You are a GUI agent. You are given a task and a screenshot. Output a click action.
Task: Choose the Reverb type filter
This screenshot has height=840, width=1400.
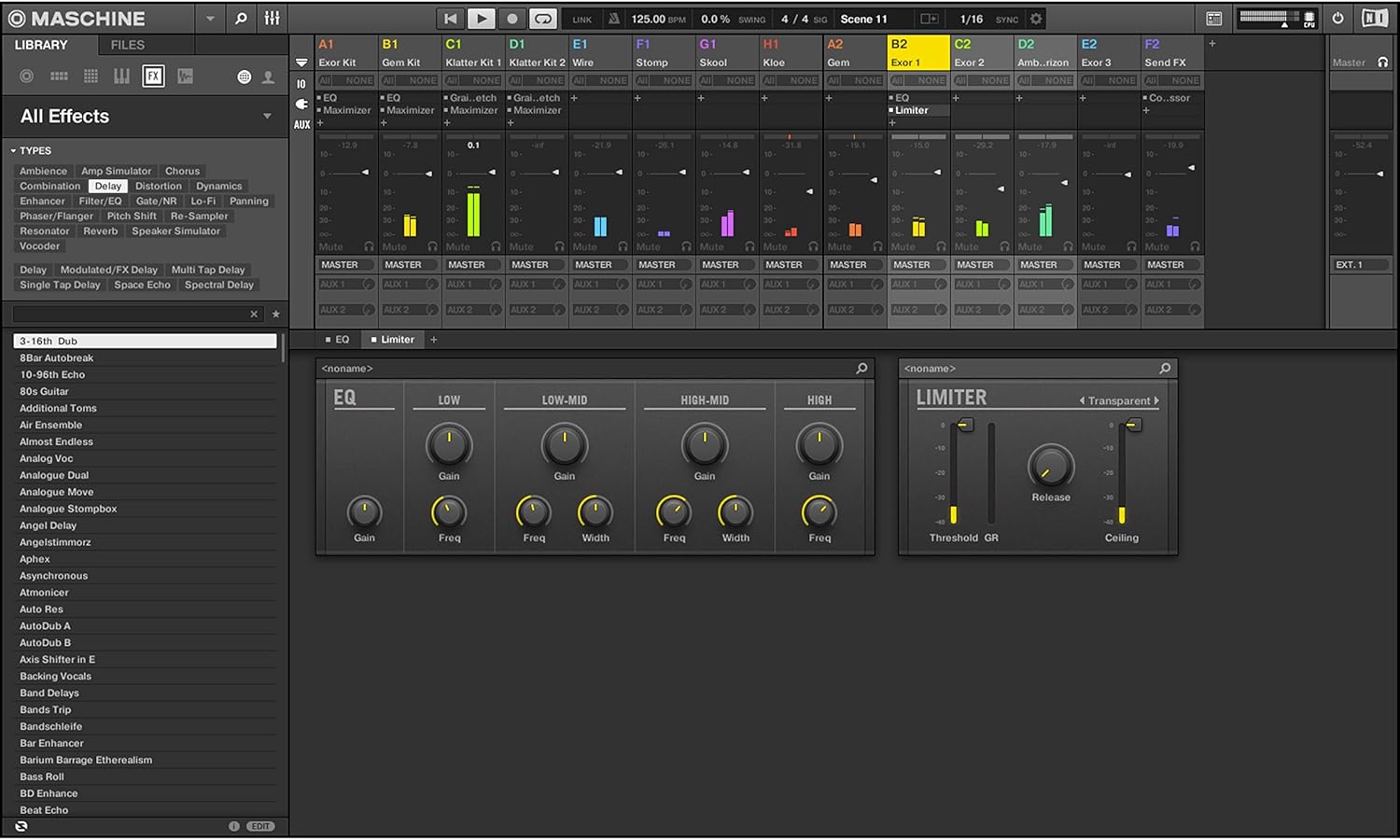(x=100, y=231)
